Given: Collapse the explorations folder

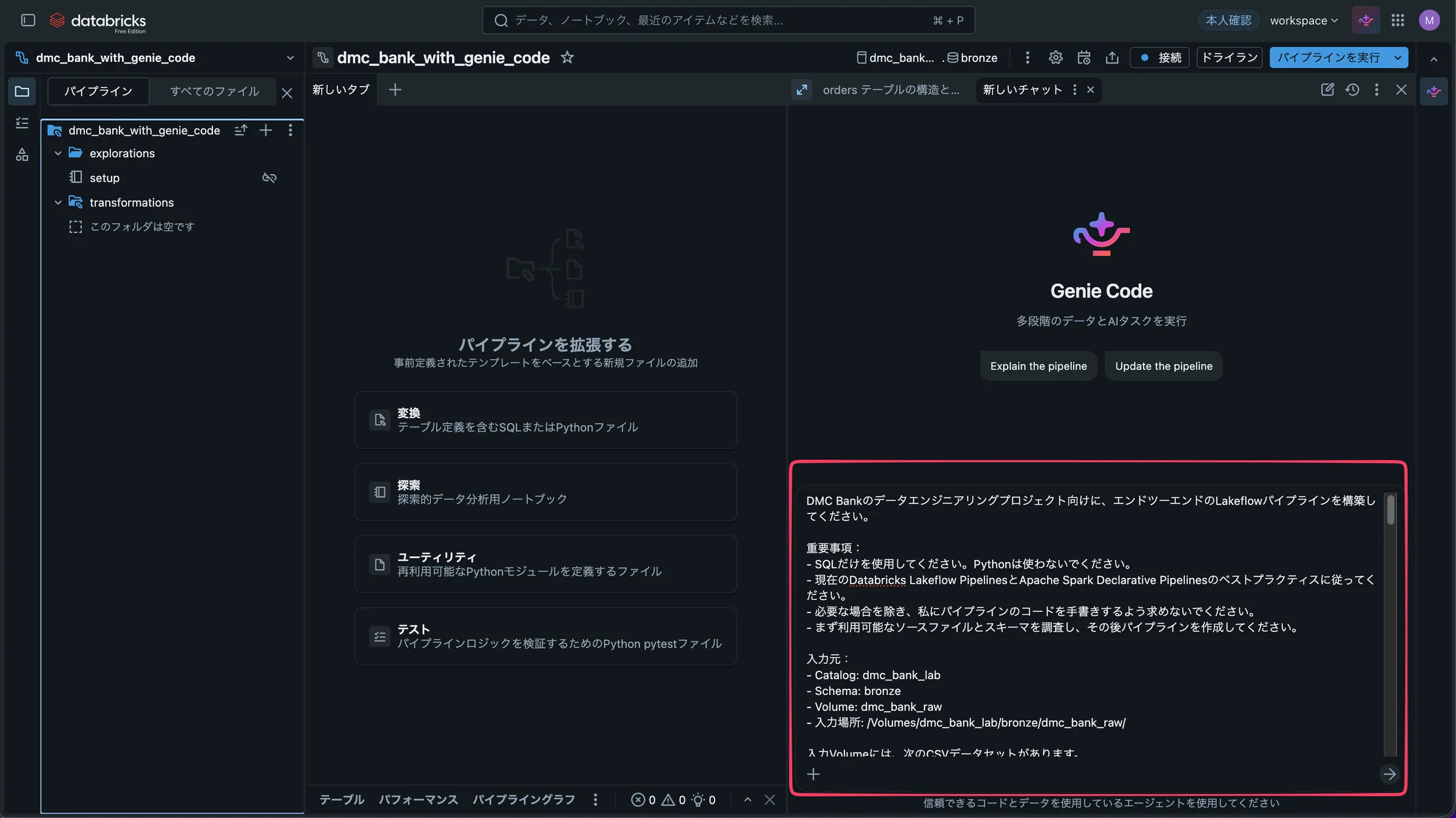Looking at the screenshot, I should pyautogui.click(x=58, y=153).
